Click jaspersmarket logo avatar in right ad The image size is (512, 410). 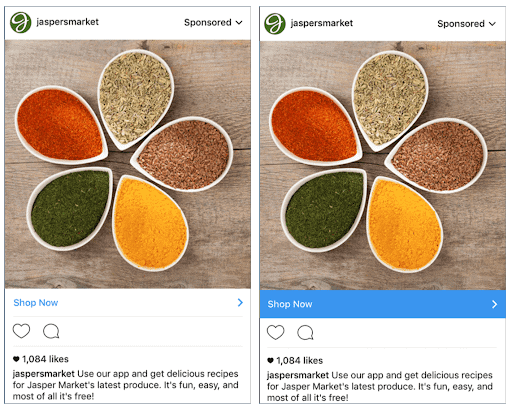point(275,24)
